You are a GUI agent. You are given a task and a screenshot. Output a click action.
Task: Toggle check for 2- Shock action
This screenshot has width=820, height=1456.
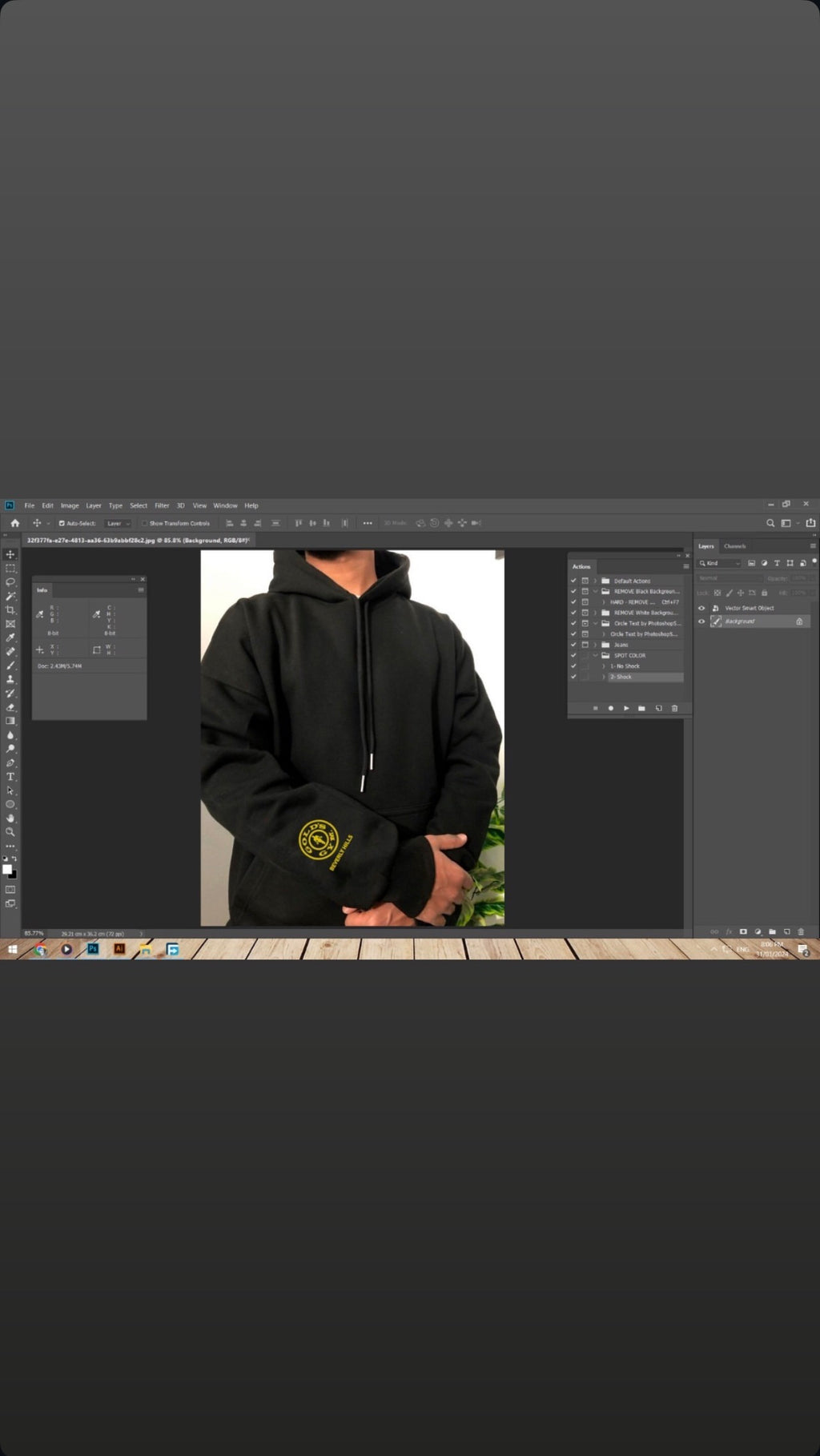point(573,677)
